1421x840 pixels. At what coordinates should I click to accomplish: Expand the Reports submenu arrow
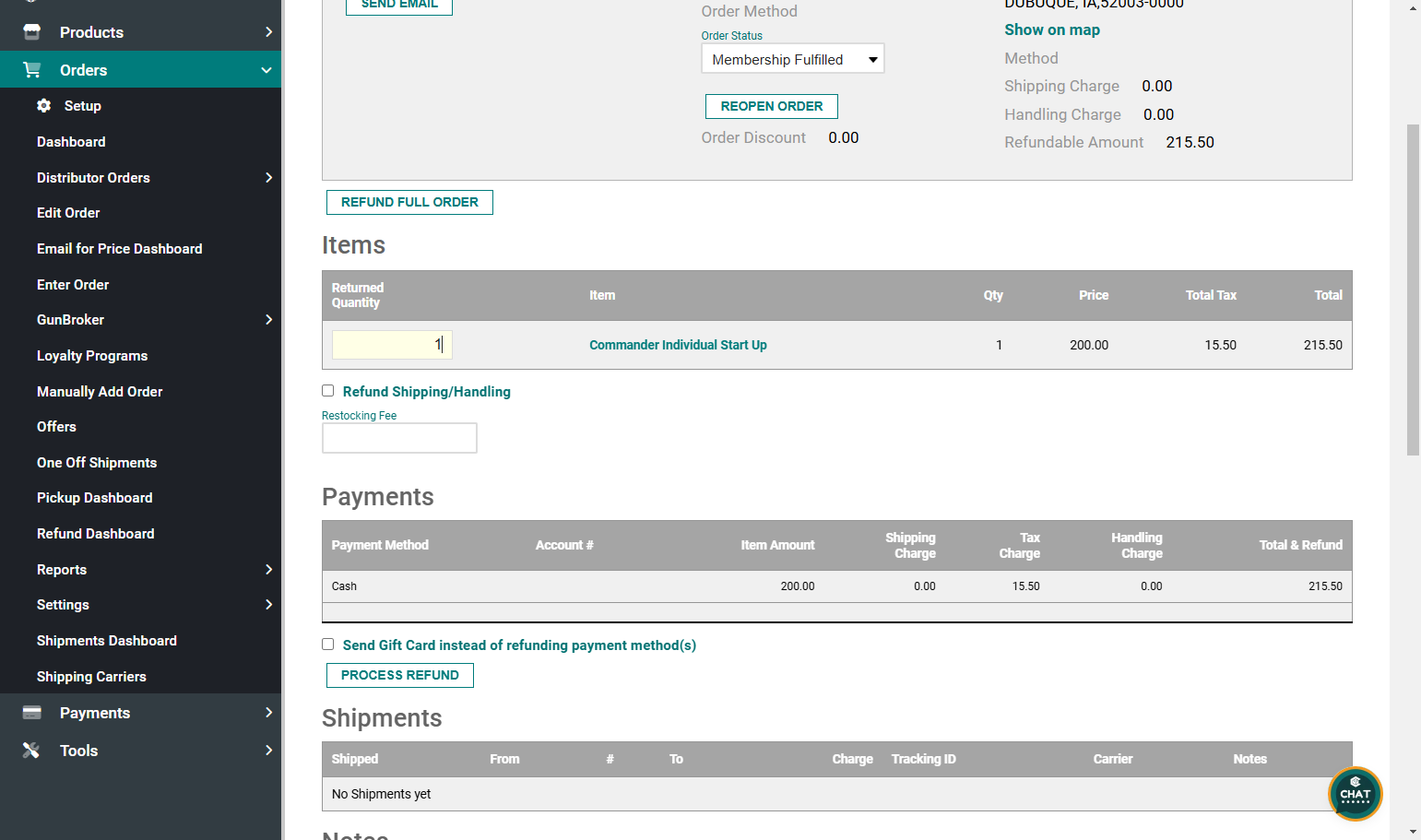(x=268, y=569)
